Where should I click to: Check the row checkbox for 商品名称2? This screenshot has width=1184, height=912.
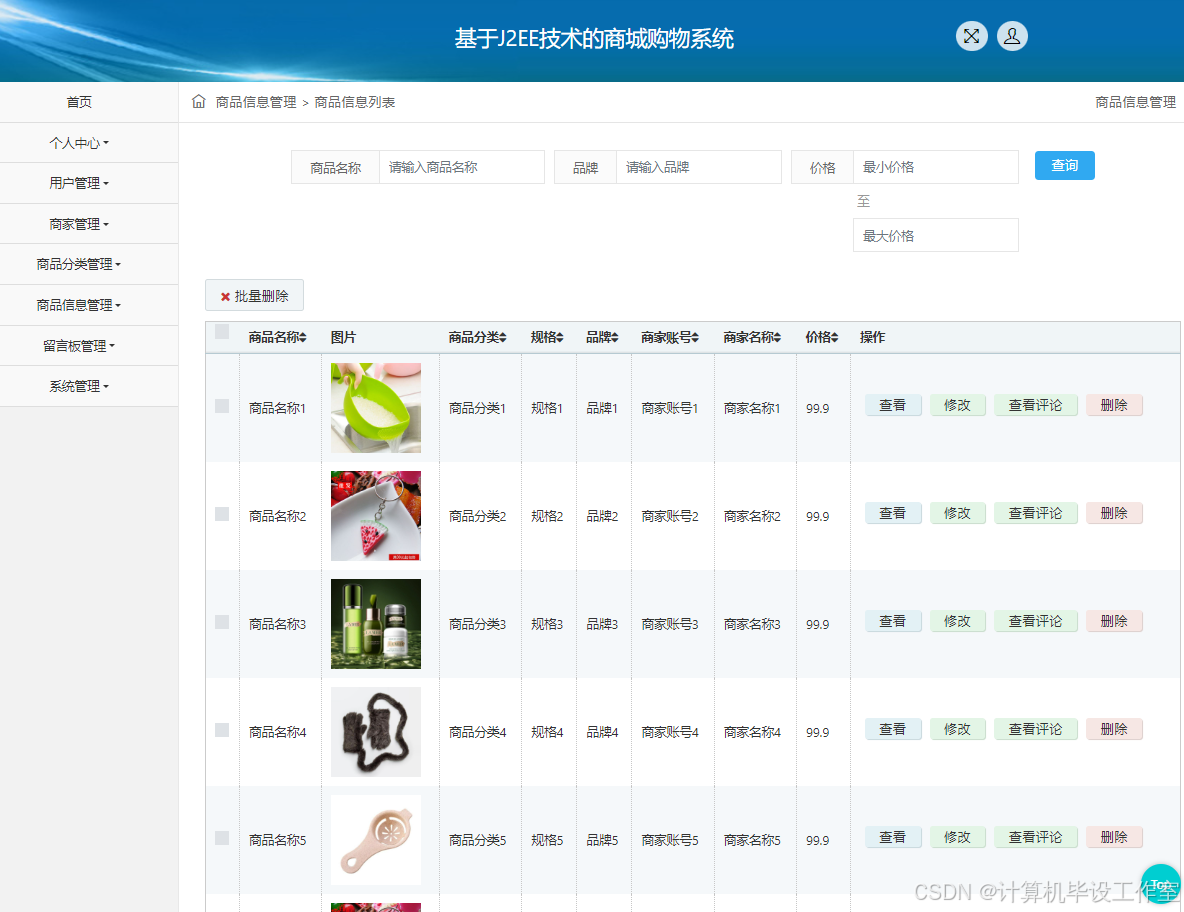[222, 514]
